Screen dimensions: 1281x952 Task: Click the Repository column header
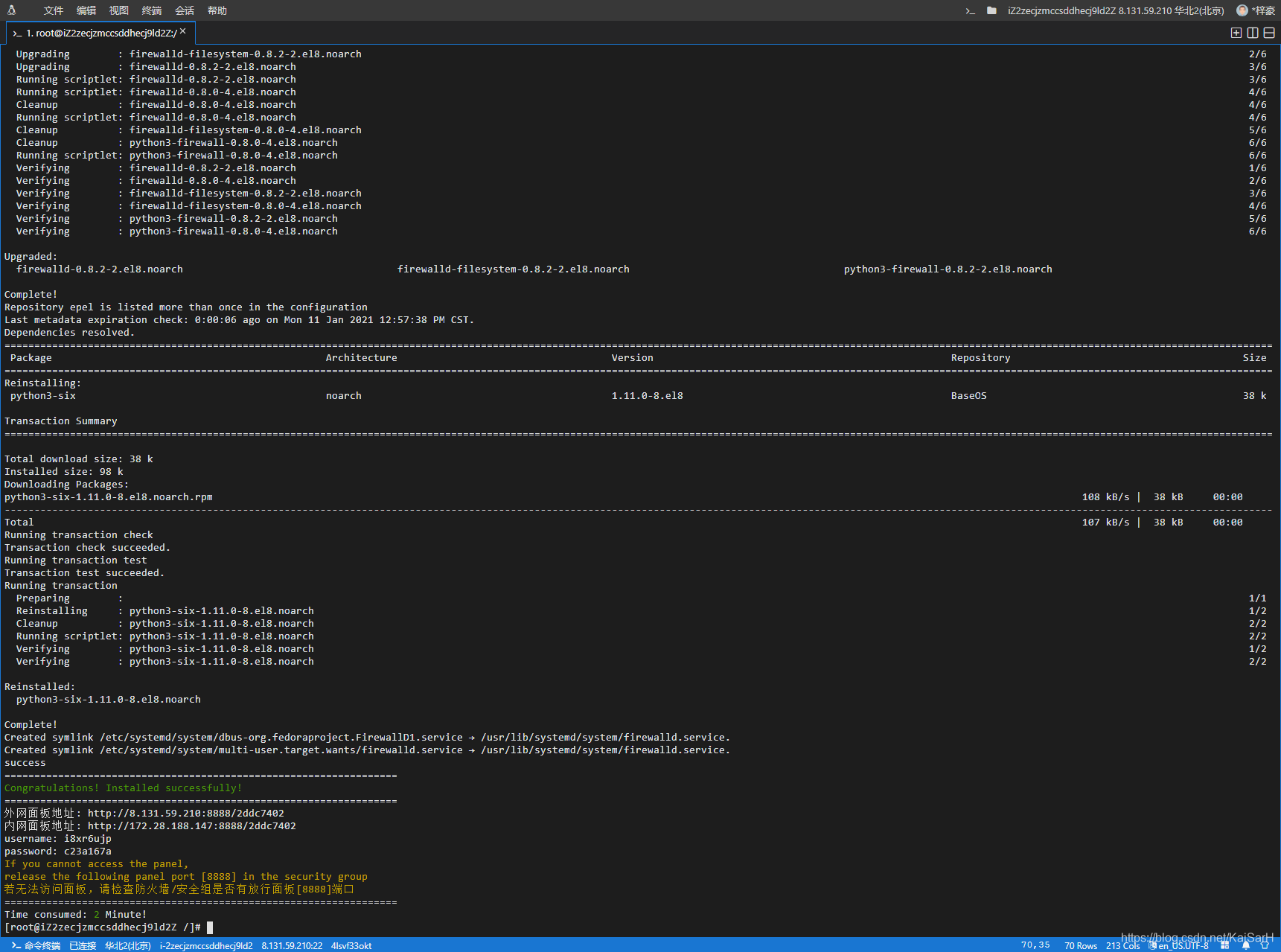981,358
